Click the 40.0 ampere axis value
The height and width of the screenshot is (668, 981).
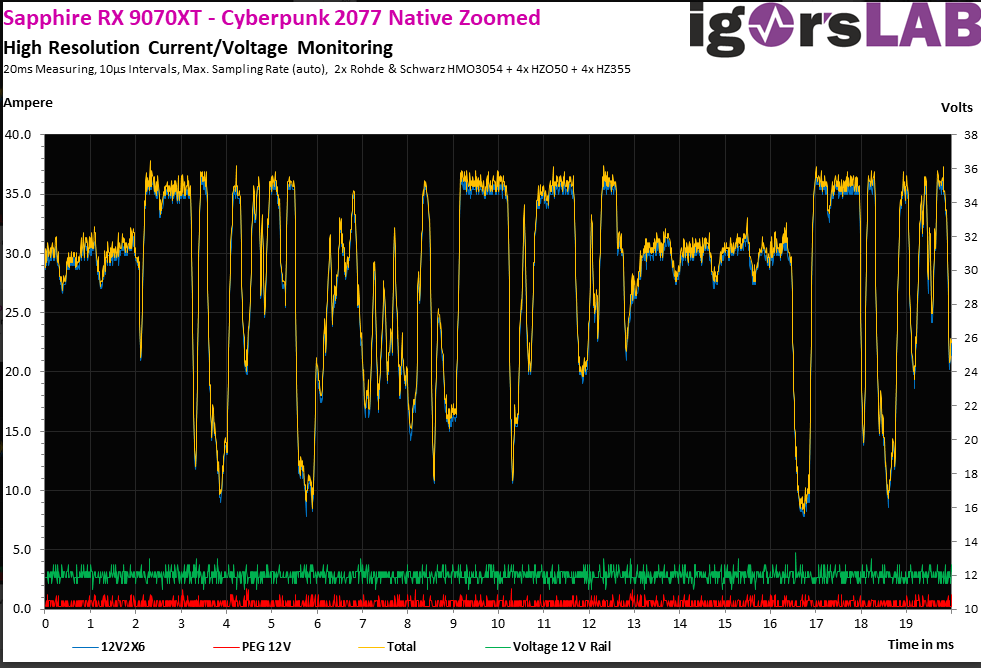tap(18, 134)
